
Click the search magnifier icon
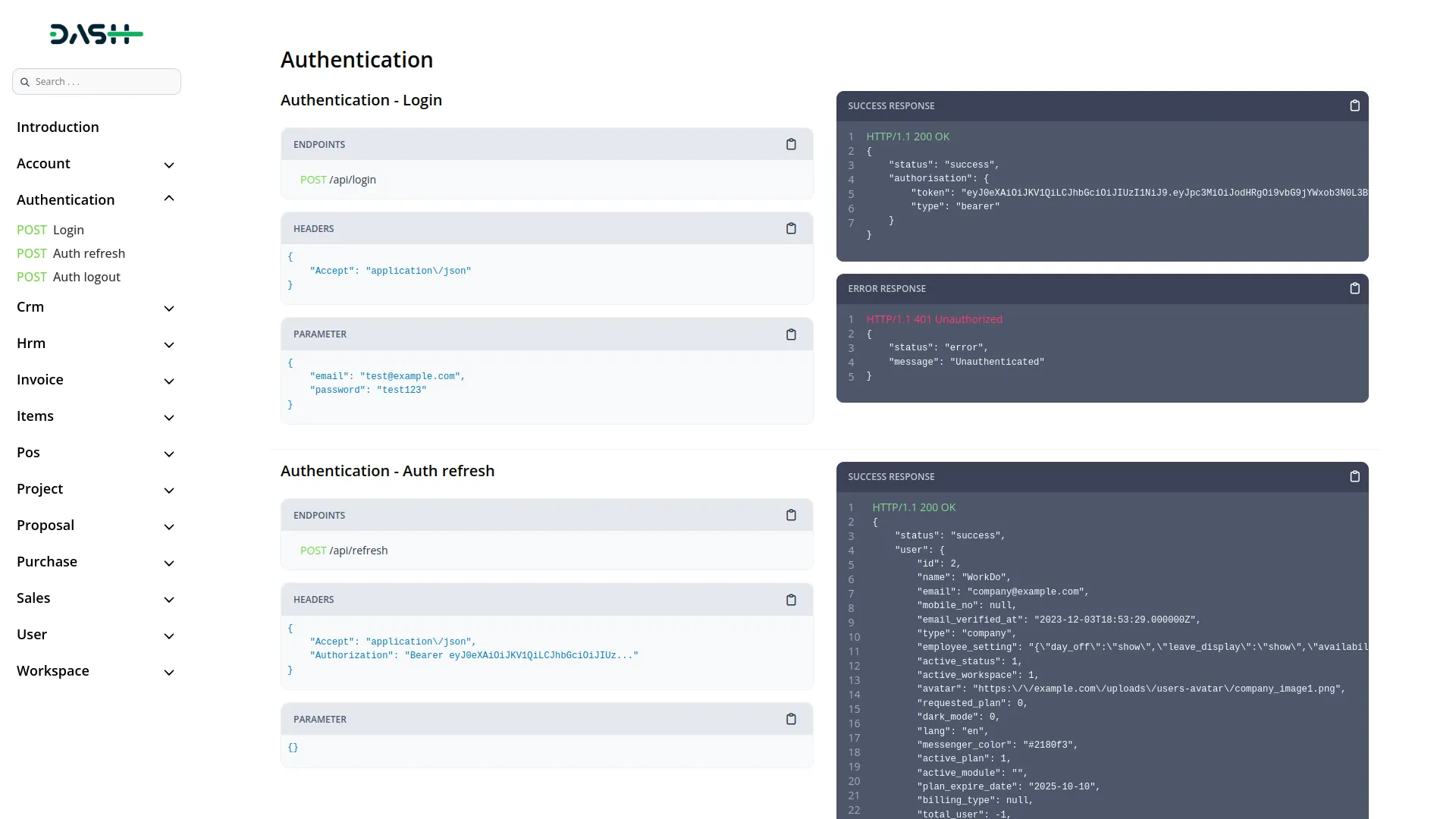[x=25, y=81]
